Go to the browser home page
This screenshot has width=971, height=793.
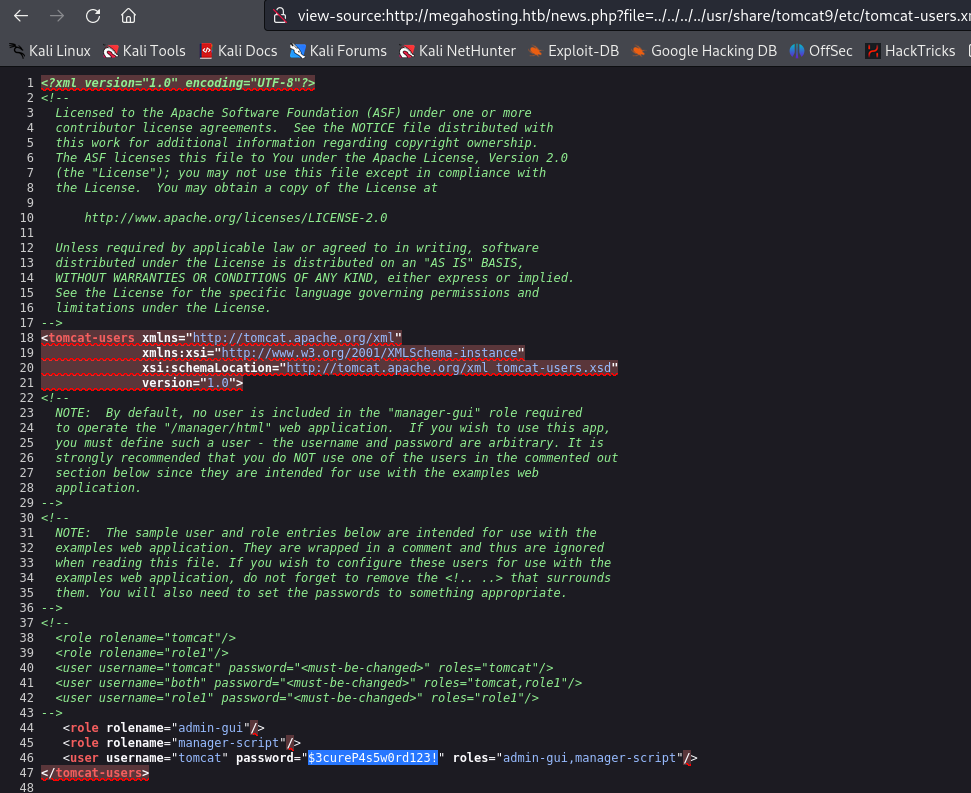(x=128, y=16)
